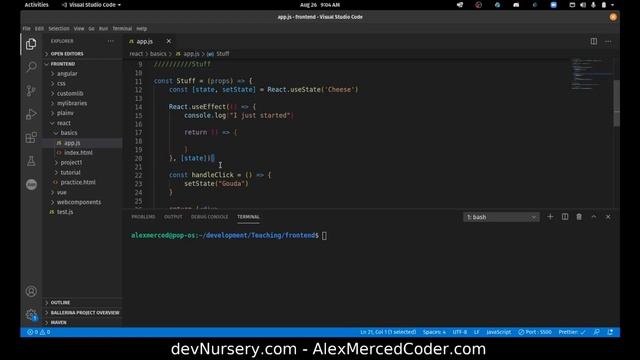
Task: Open the Selection menu
Action: [x=59, y=29]
